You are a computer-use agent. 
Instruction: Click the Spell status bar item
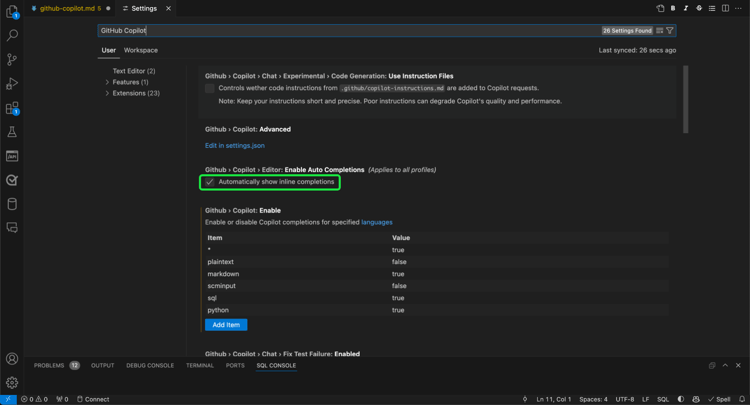[719, 399]
